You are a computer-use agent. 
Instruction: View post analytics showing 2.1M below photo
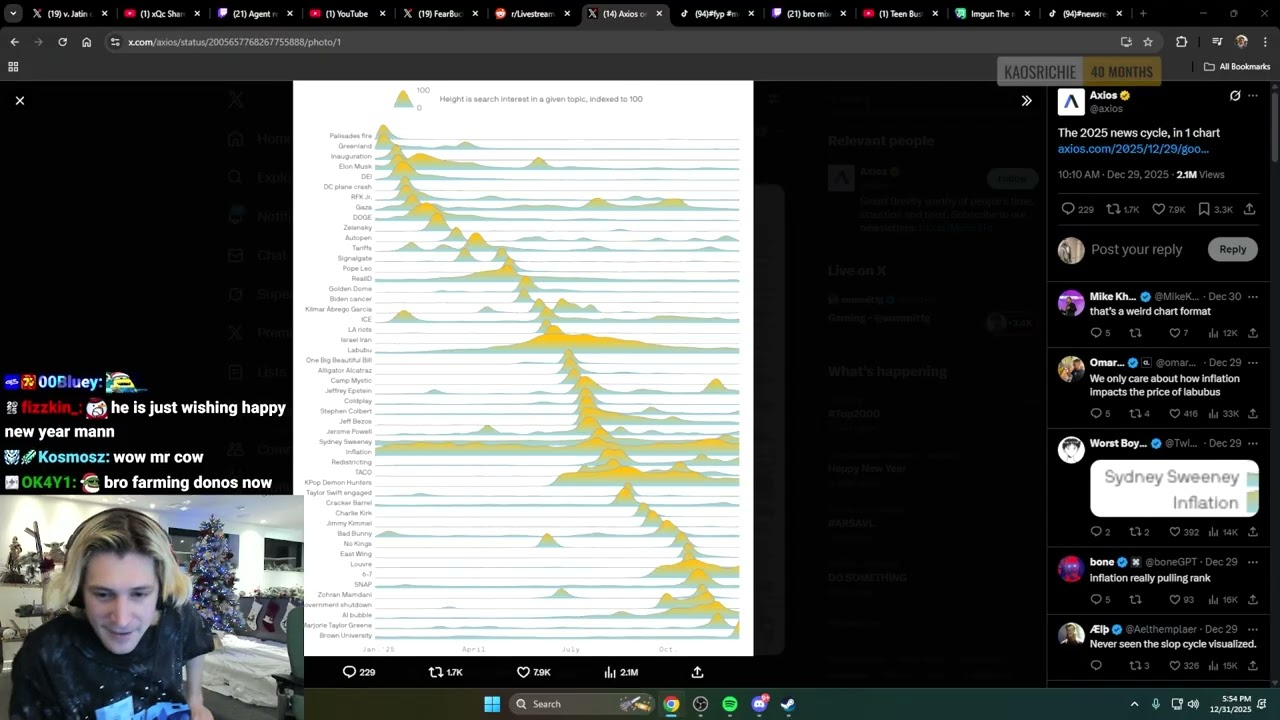coord(621,672)
